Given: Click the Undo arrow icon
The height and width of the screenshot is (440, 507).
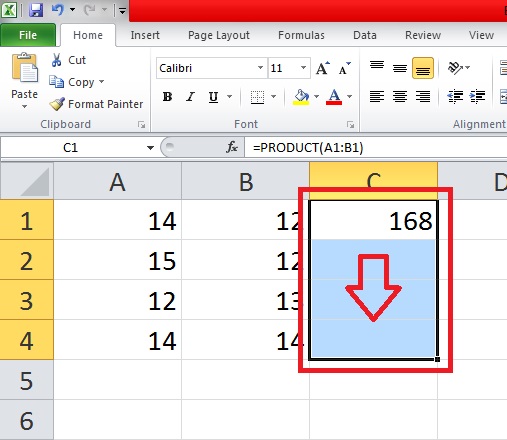Looking at the screenshot, I should pos(57,10).
